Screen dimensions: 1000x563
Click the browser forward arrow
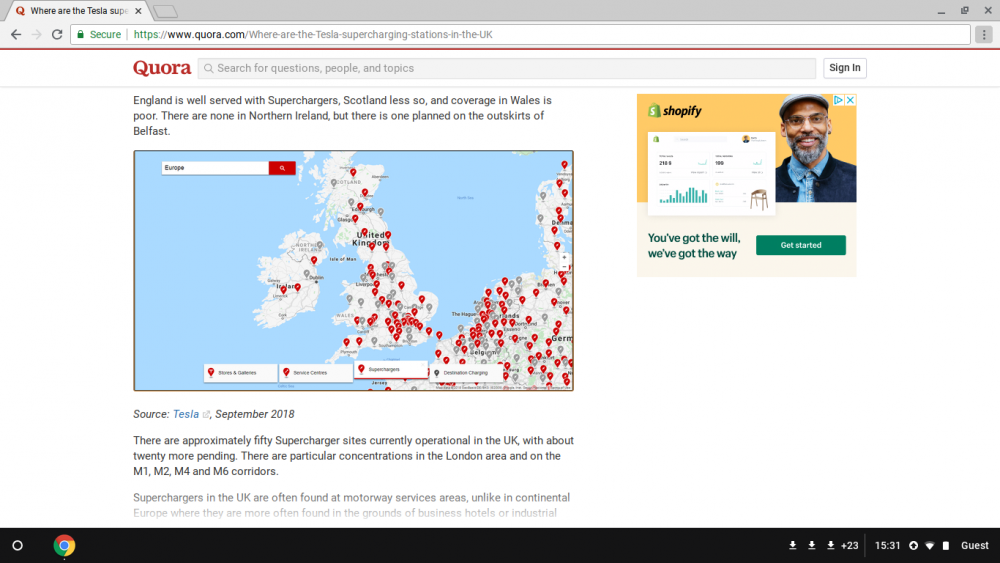36,34
